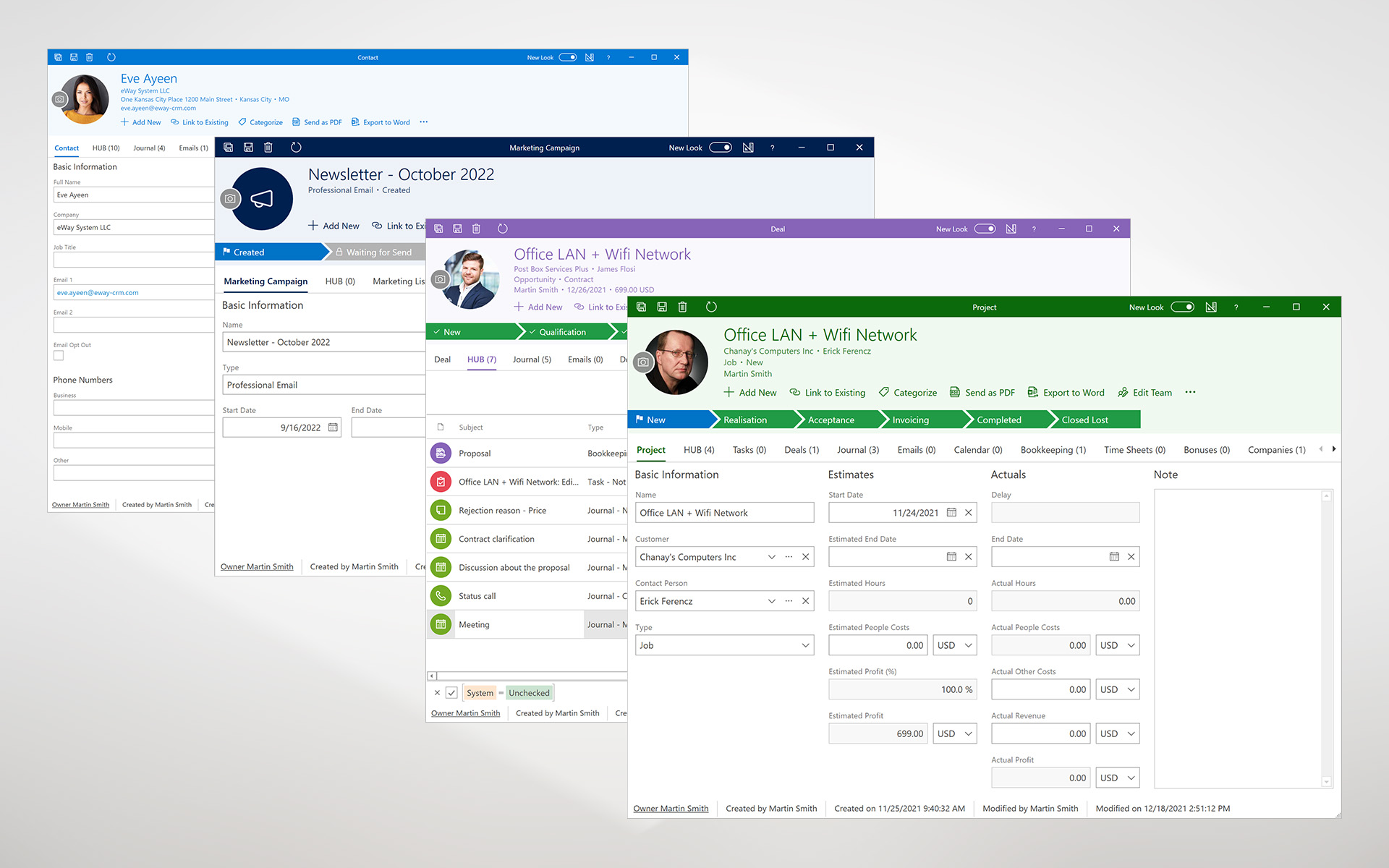Select Closed Lost workflow stage in Project
Image resolution: width=1389 pixels, height=868 pixels.
pos(1094,420)
